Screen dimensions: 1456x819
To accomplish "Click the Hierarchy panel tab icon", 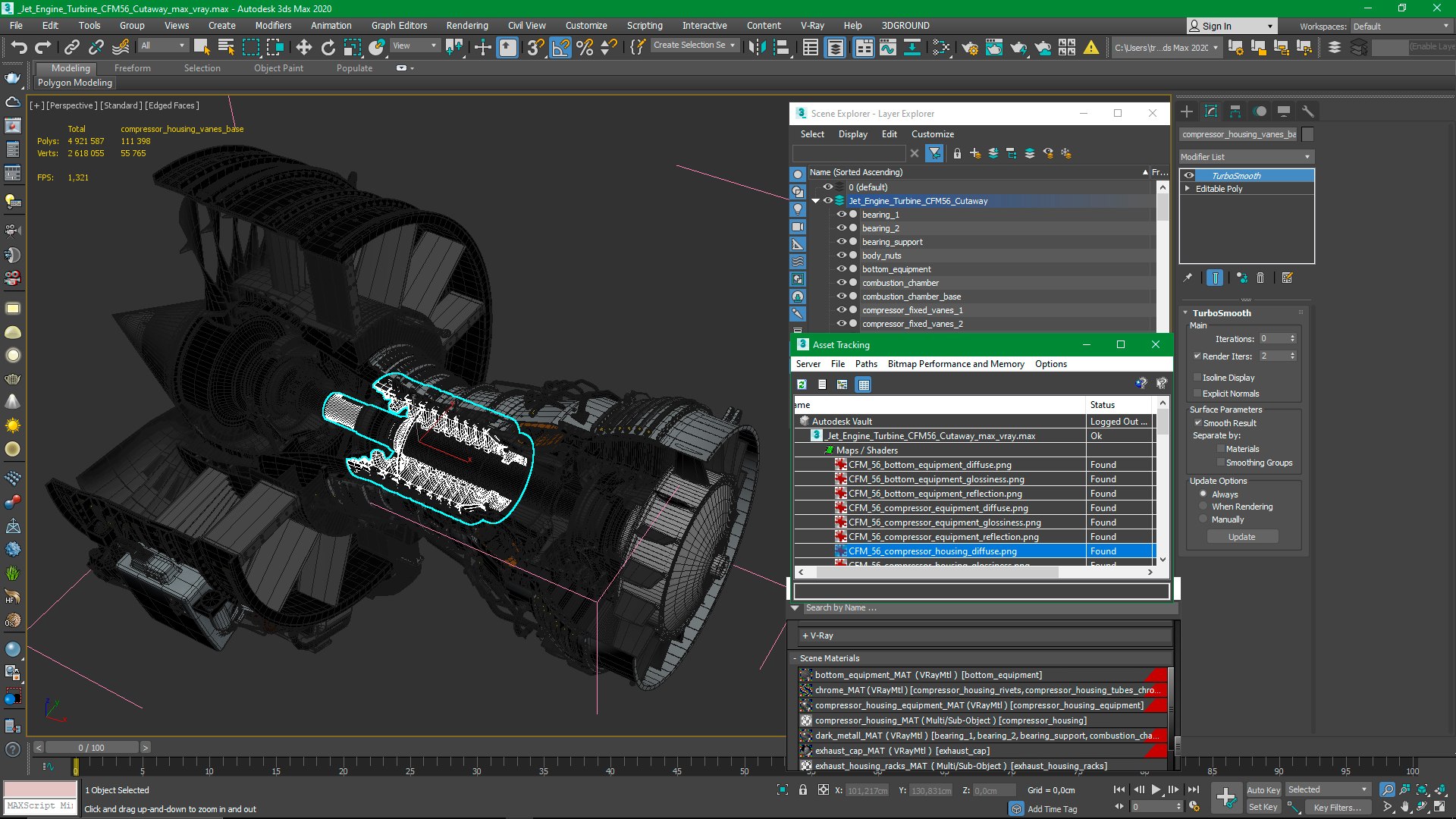I will tap(1235, 111).
